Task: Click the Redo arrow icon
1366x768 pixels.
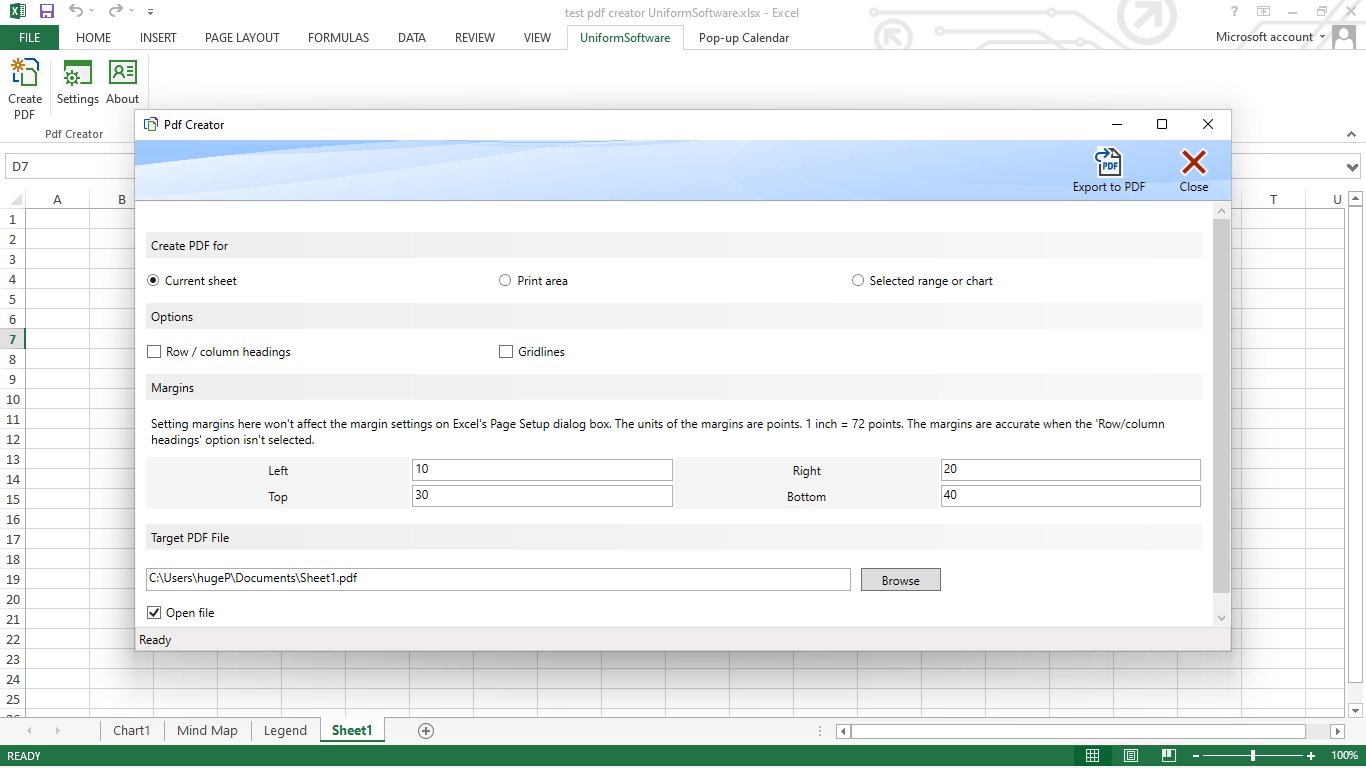Action: click(x=116, y=11)
